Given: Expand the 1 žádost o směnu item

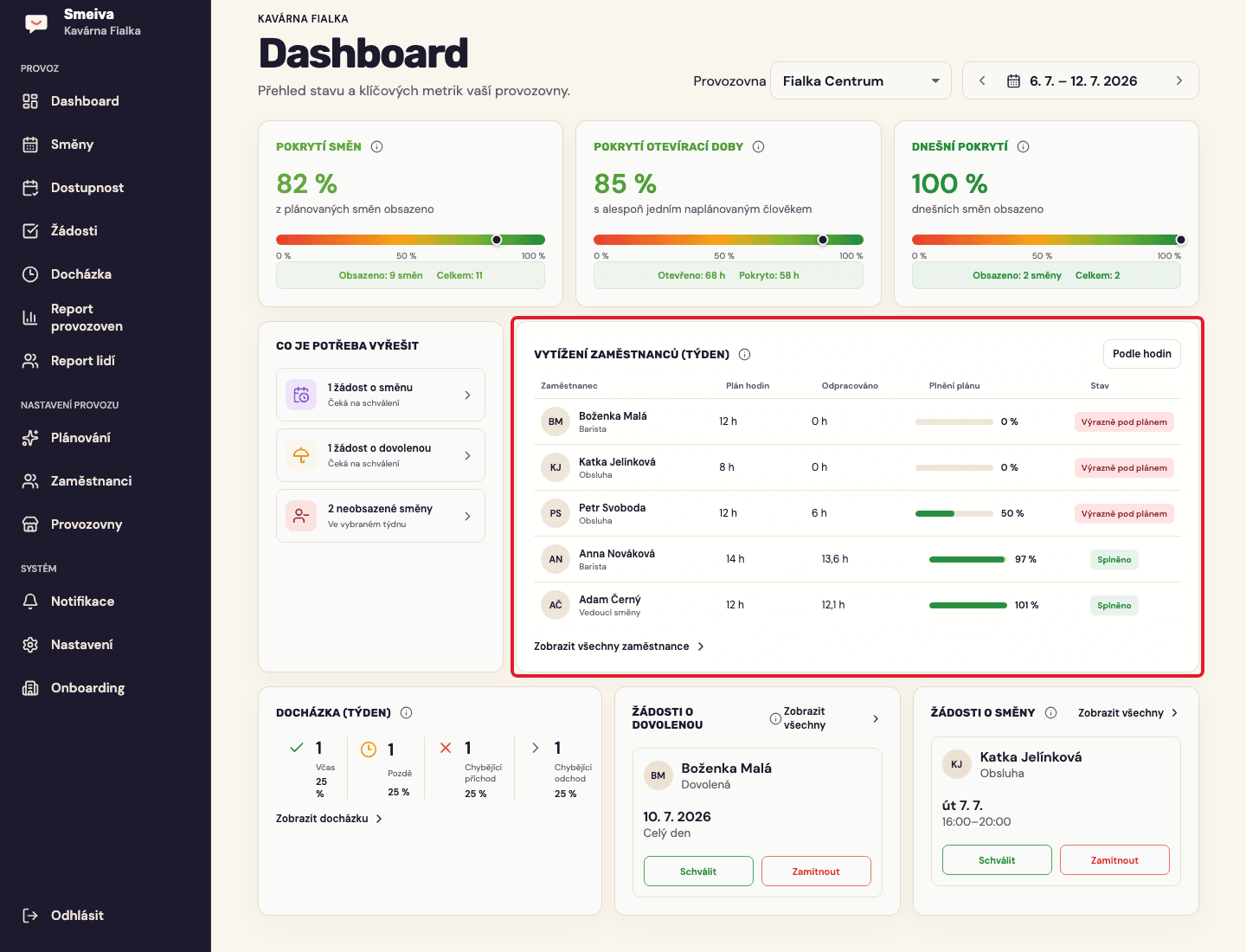Looking at the screenshot, I should tap(381, 395).
